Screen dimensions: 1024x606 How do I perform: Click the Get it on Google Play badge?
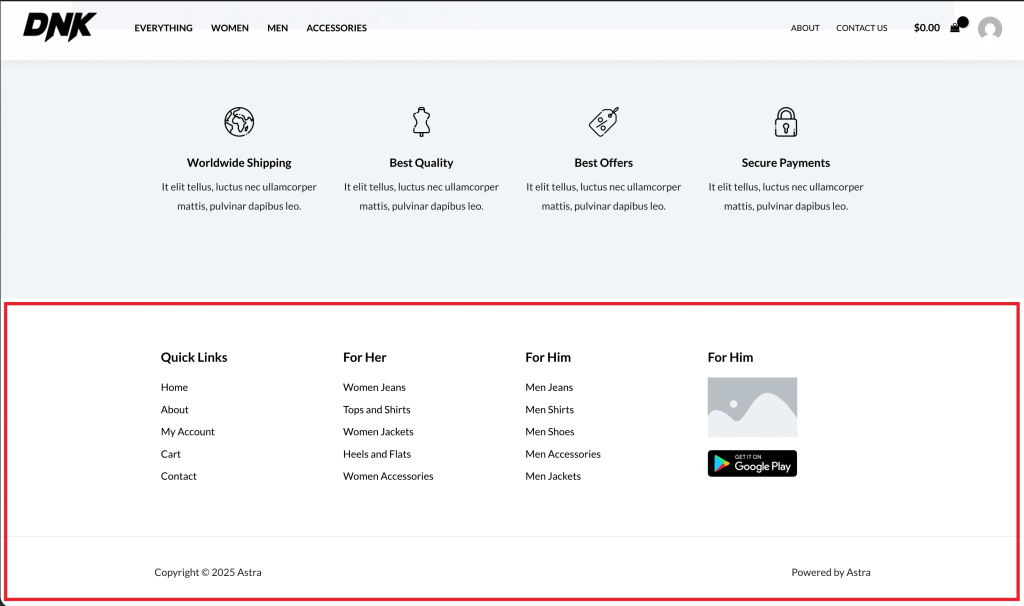tap(752, 463)
